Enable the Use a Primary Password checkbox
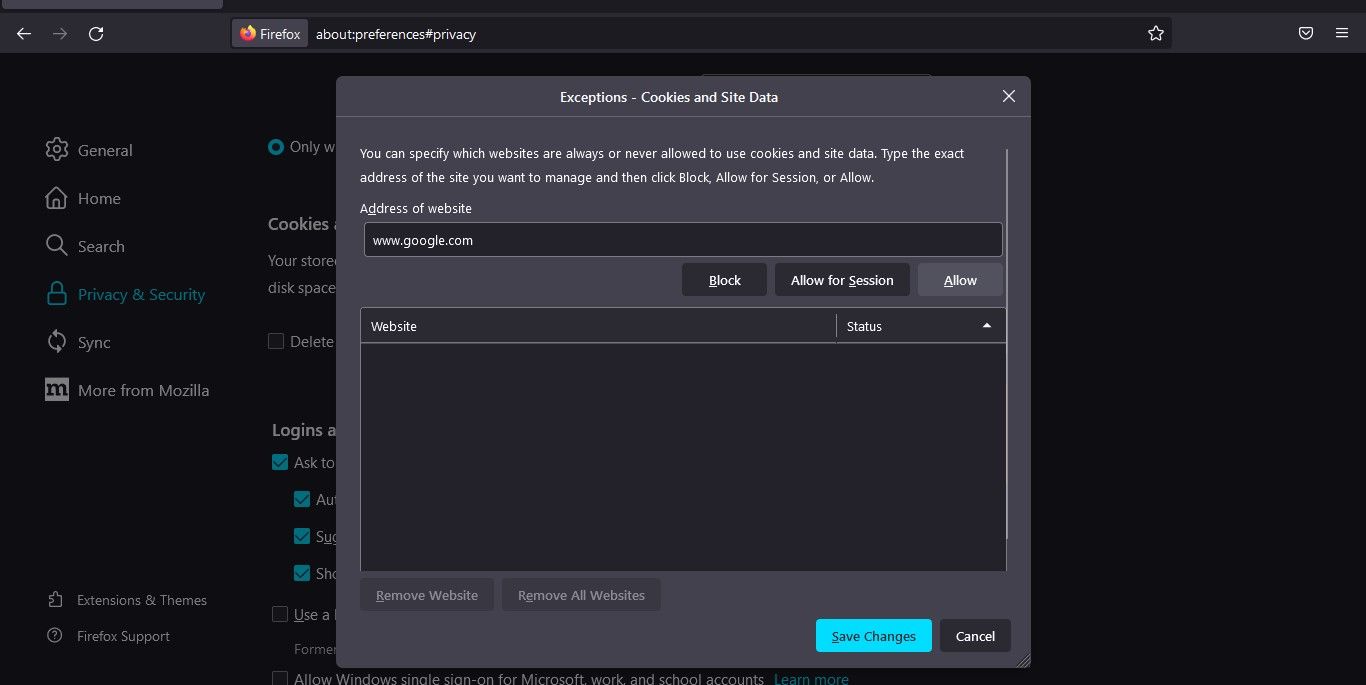 click(280, 614)
